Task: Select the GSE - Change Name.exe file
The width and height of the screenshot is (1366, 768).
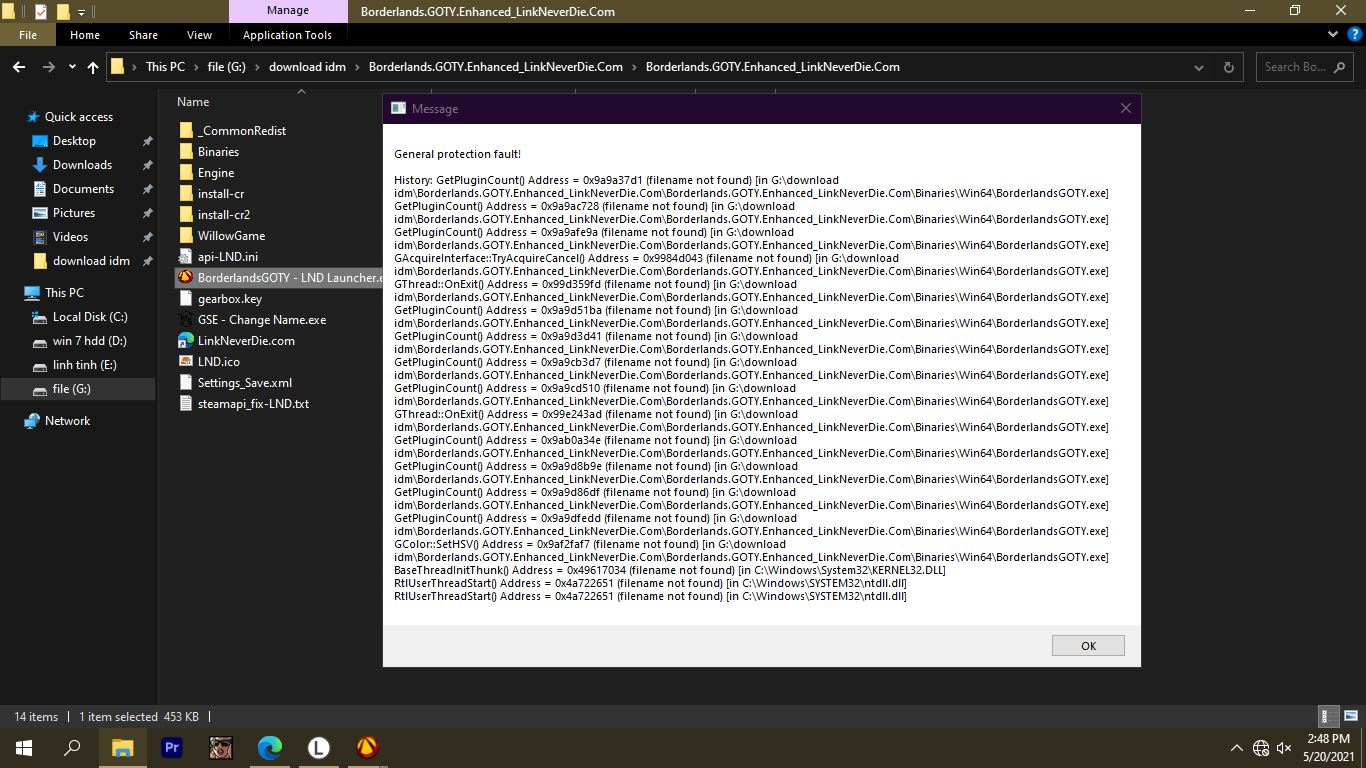Action: coord(261,320)
